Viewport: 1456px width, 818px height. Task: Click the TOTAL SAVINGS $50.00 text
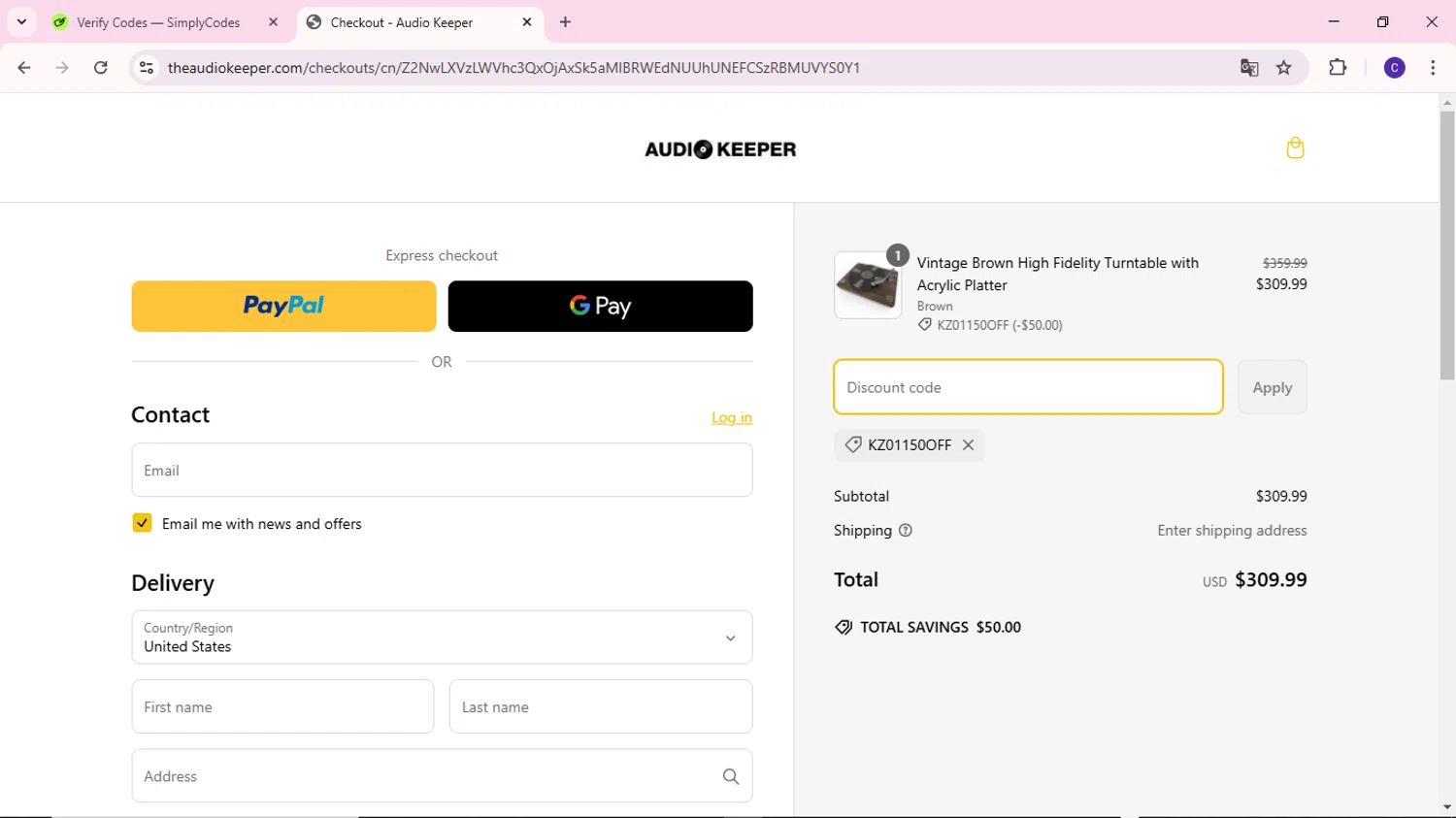[941, 628]
